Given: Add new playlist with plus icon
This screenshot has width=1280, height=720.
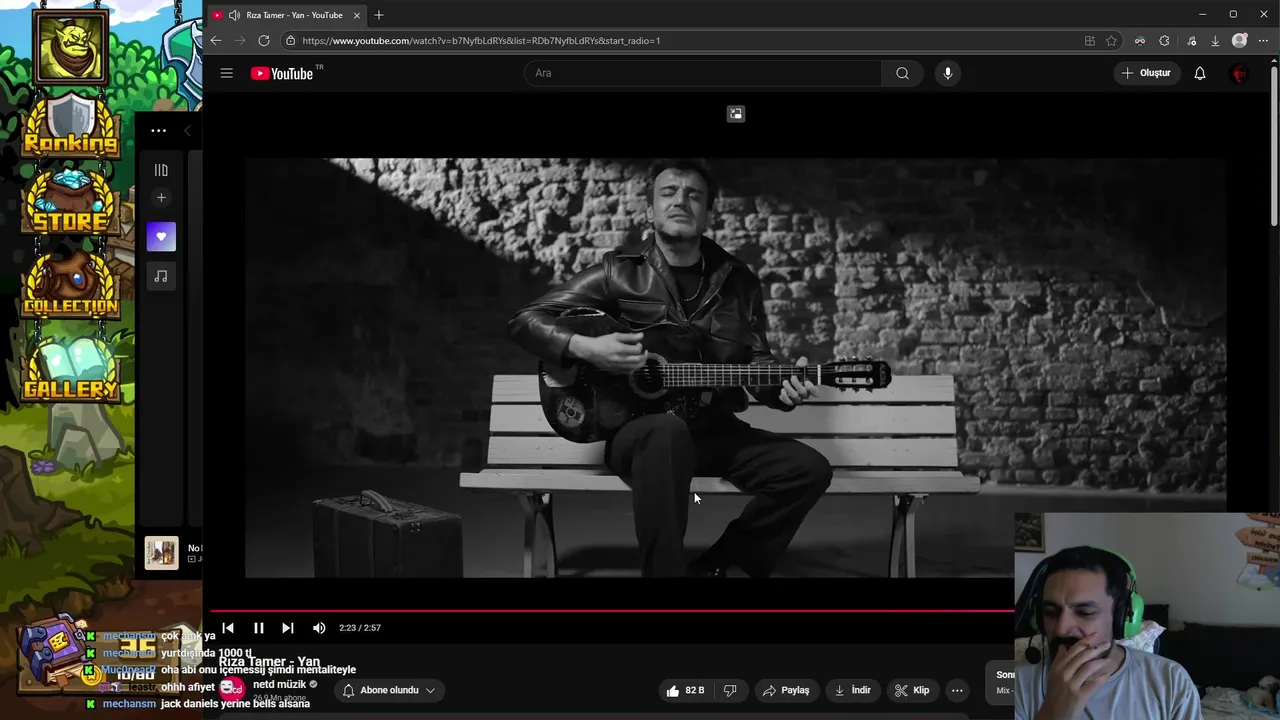Looking at the screenshot, I should [161, 198].
